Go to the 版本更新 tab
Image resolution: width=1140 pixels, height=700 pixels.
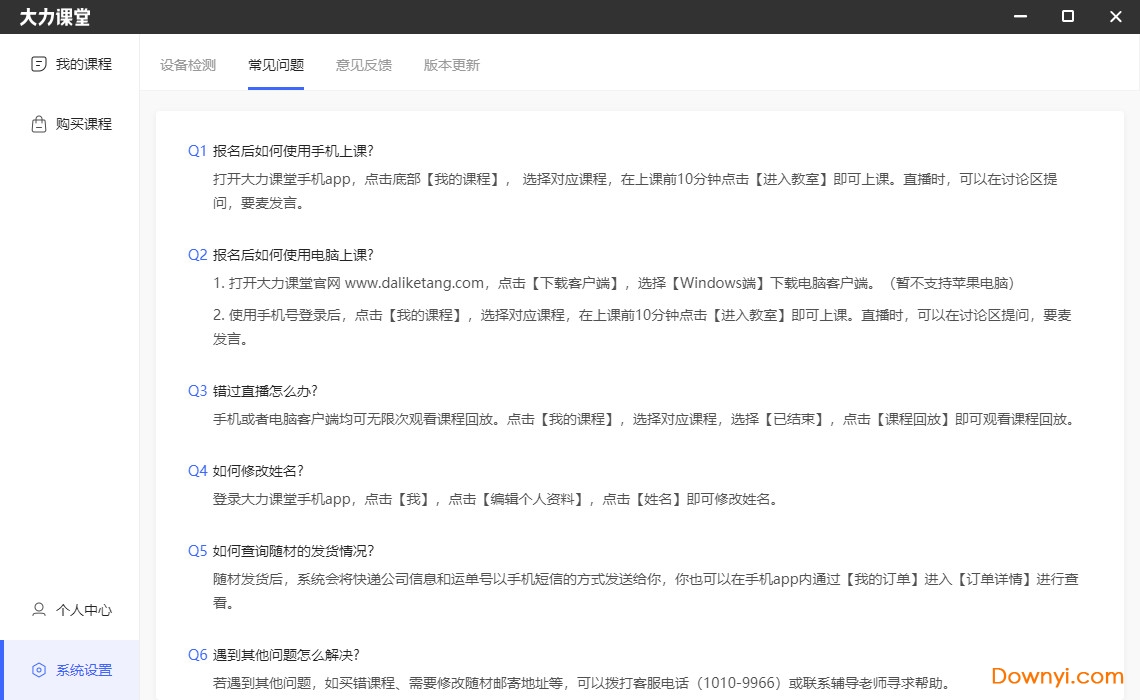(452, 65)
